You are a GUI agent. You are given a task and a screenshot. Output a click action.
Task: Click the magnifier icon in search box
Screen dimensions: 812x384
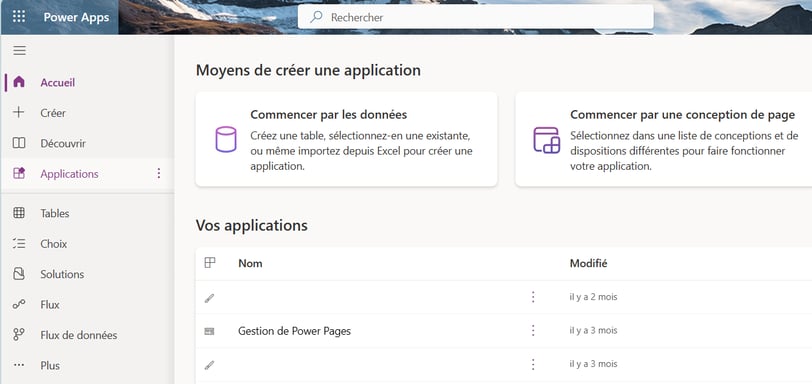pyautogui.click(x=316, y=17)
